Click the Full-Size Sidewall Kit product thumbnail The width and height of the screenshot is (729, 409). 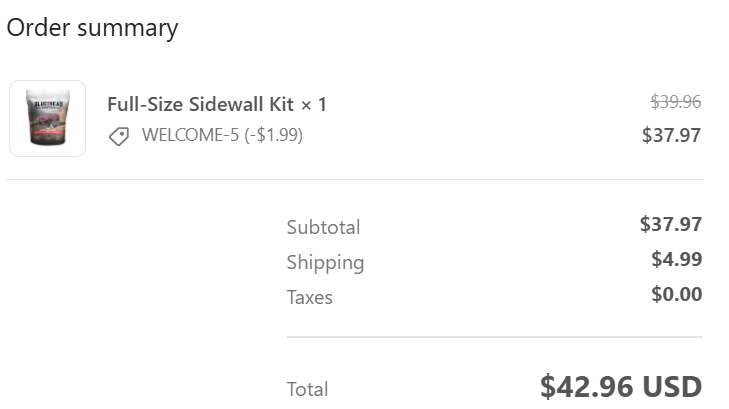pyautogui.click(x=47, y=118)
